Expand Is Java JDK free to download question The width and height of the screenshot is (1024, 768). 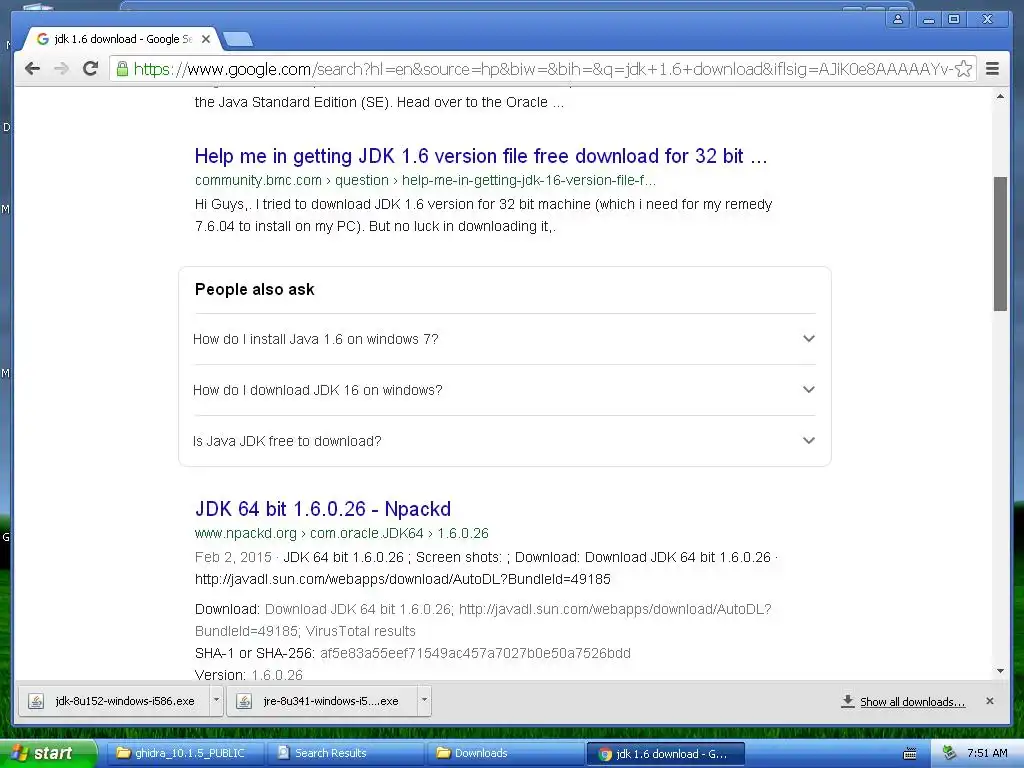pyautogui.click(x=504, y=441)
